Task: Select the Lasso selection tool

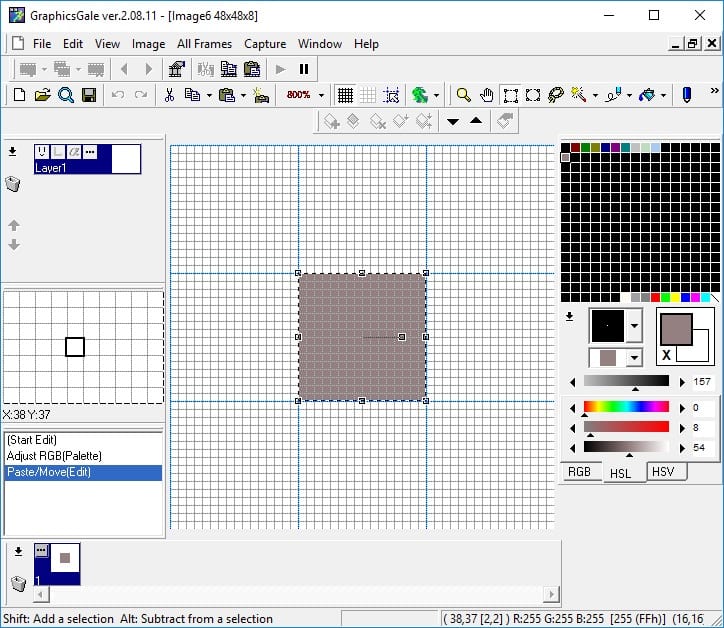Action: click(555, 95)
